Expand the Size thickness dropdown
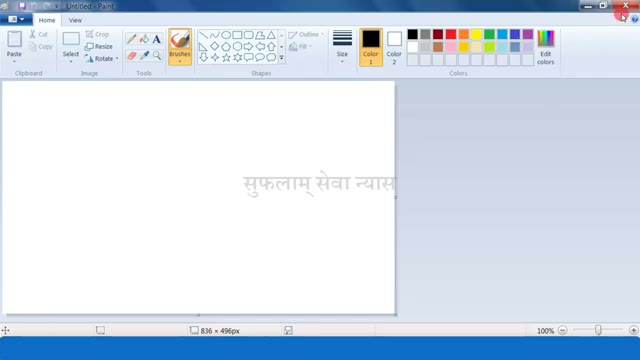Viewport: 640px width, 360px height. pyautogui.click(x=342, y=47)
